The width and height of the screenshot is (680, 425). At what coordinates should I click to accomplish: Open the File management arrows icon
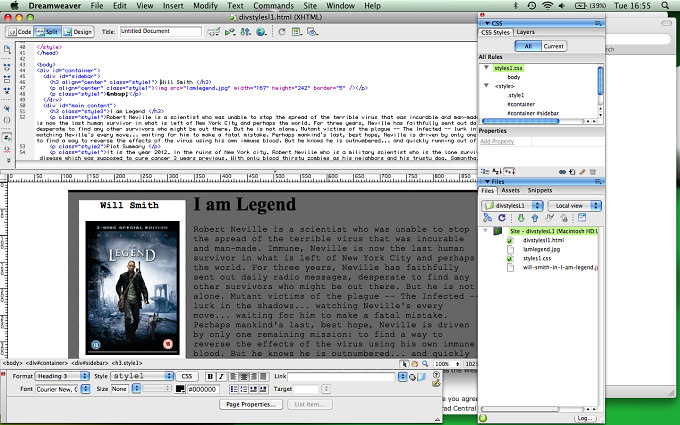click(x=245, y=32)
